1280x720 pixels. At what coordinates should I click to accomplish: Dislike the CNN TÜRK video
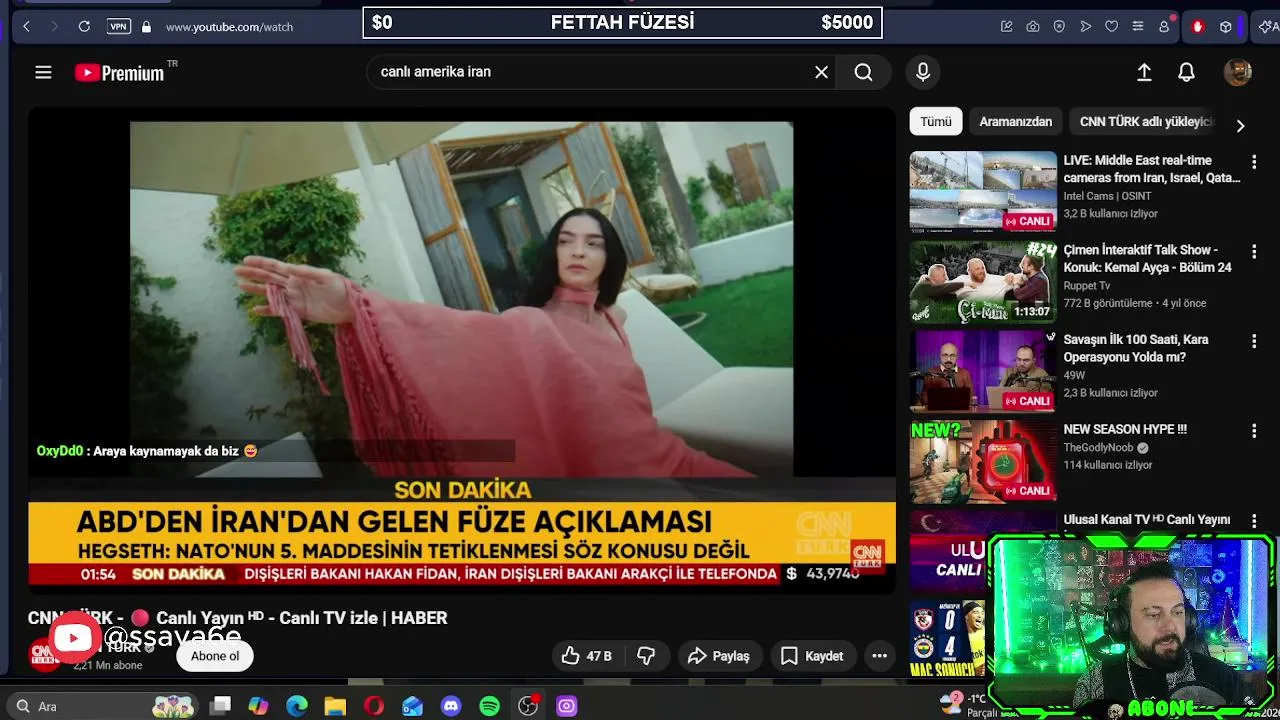646,656
